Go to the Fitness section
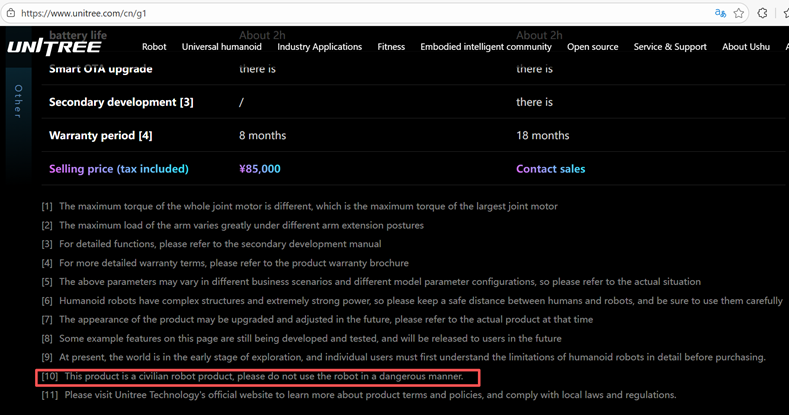 [391, 47]
